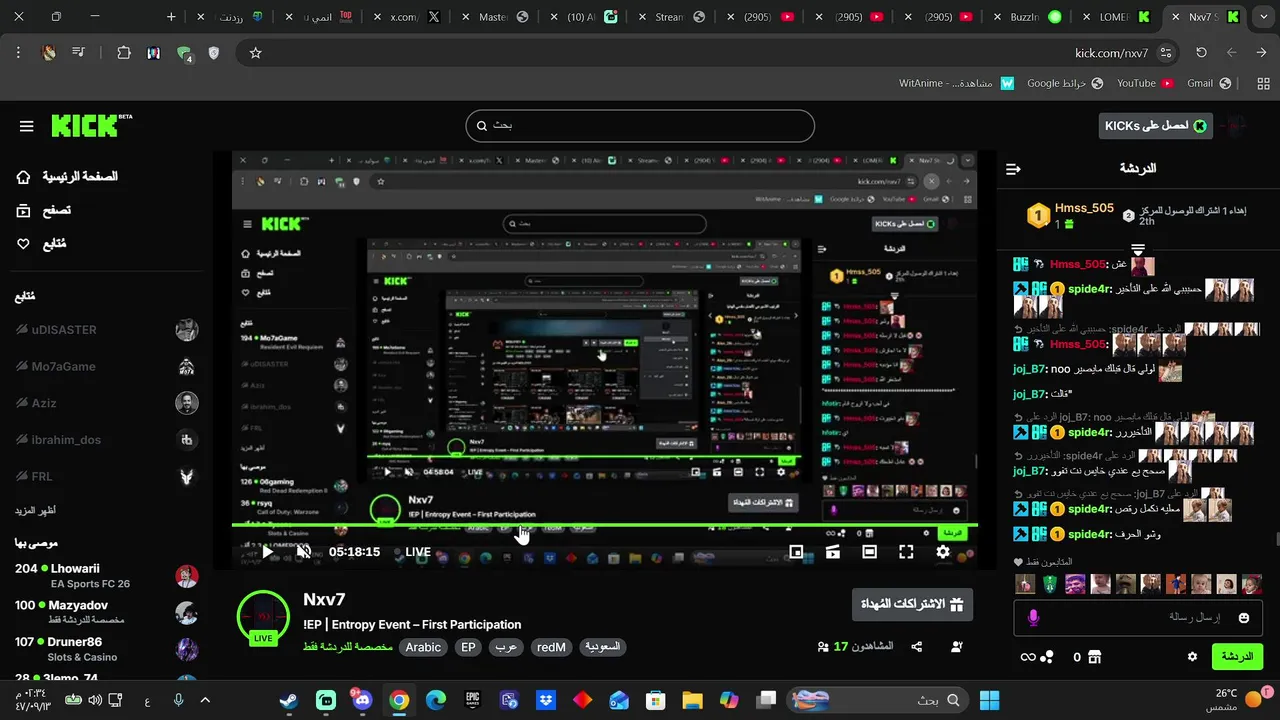Click the Get KICKs button
Image resolution: width=1280 pixels, height=720 pixels.
[1155, 126]
